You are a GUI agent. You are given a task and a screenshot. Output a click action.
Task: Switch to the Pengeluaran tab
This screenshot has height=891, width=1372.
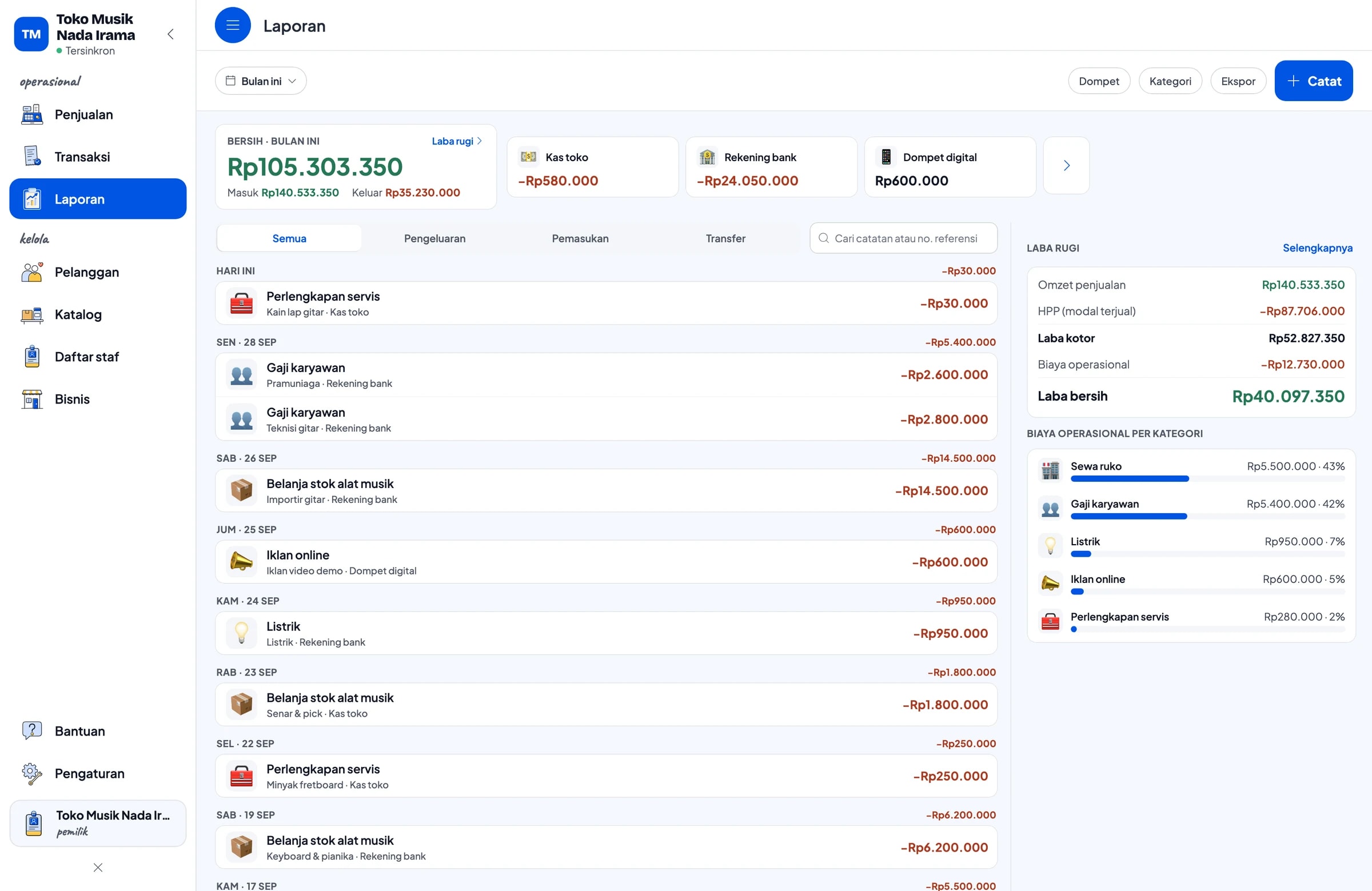tap(434, 238)
